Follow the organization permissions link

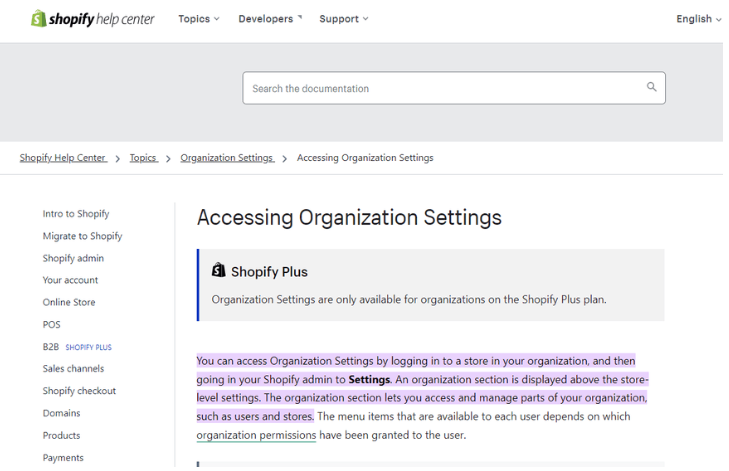click(x=256, y=435)
